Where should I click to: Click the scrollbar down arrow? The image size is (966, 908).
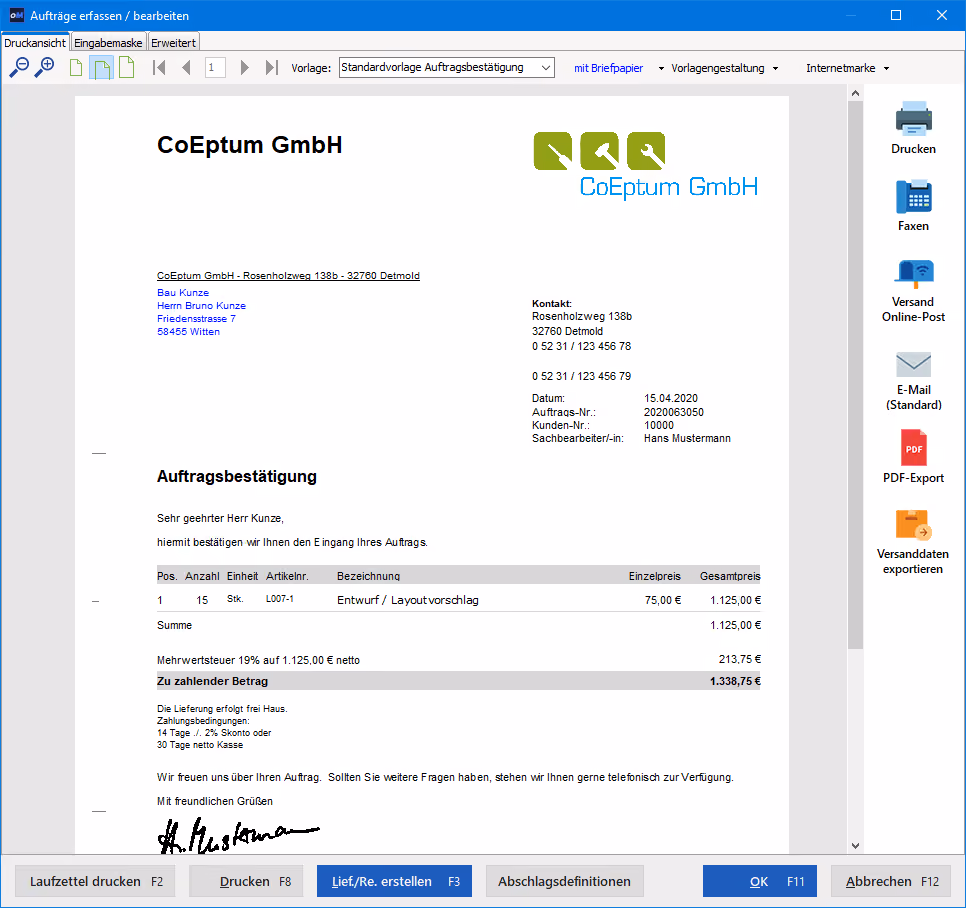point(855,846)
